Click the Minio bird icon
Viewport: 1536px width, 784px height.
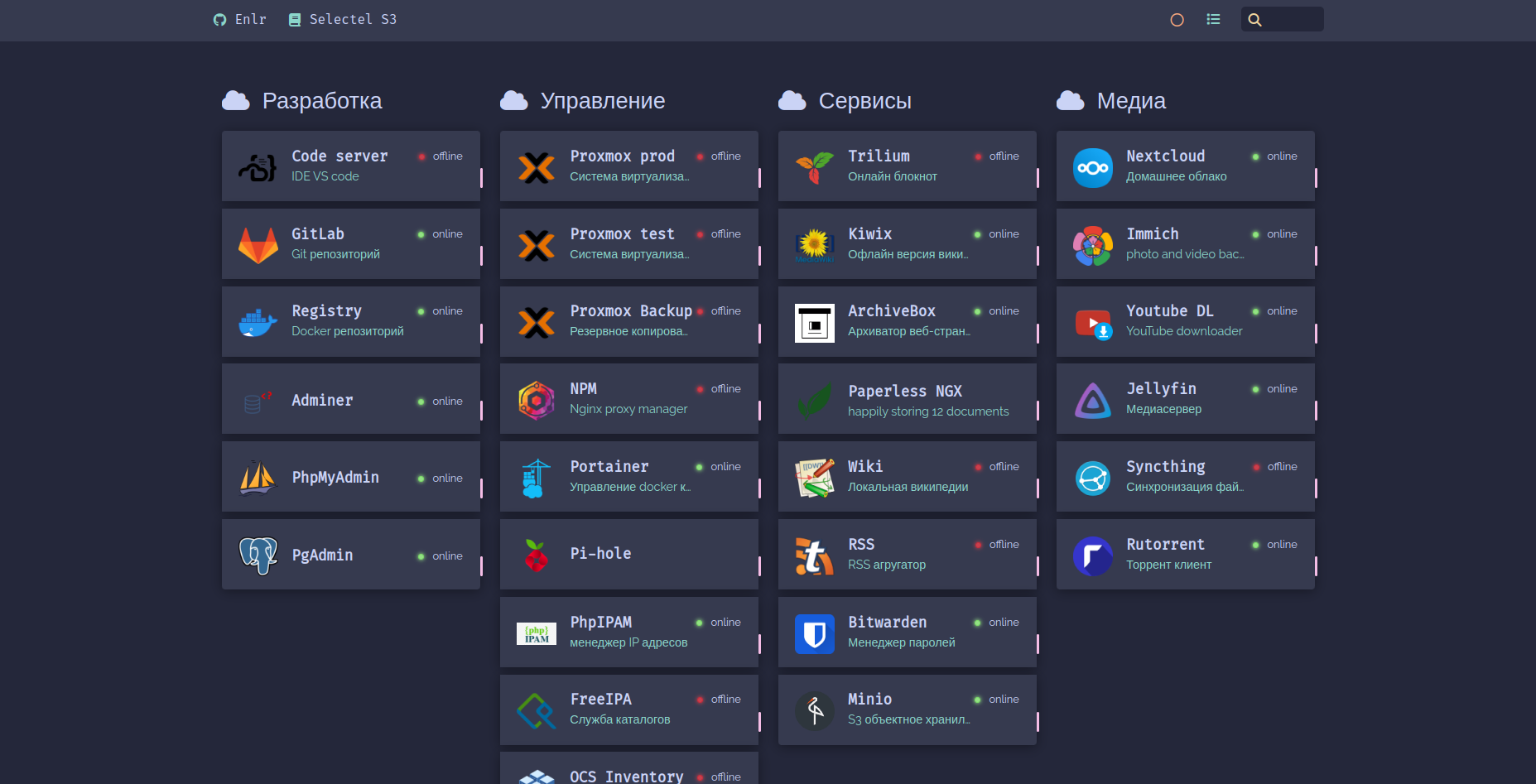pos(815,710)
